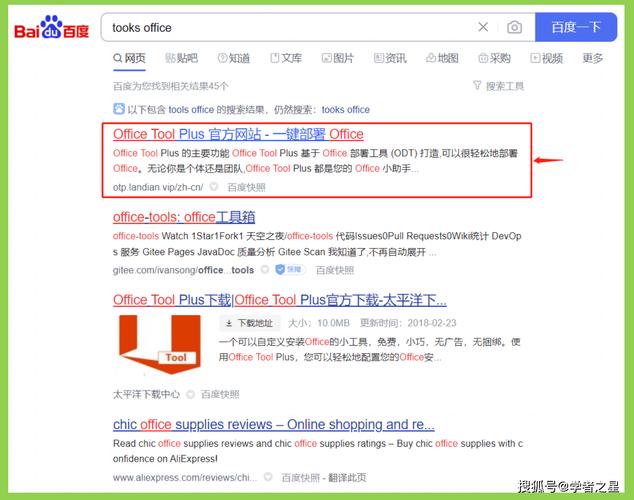Screen dimensions: 634x500
Task: Click the funnel icon beside 搜索工具
Action: pyautogui.click(x=477, y=85)
